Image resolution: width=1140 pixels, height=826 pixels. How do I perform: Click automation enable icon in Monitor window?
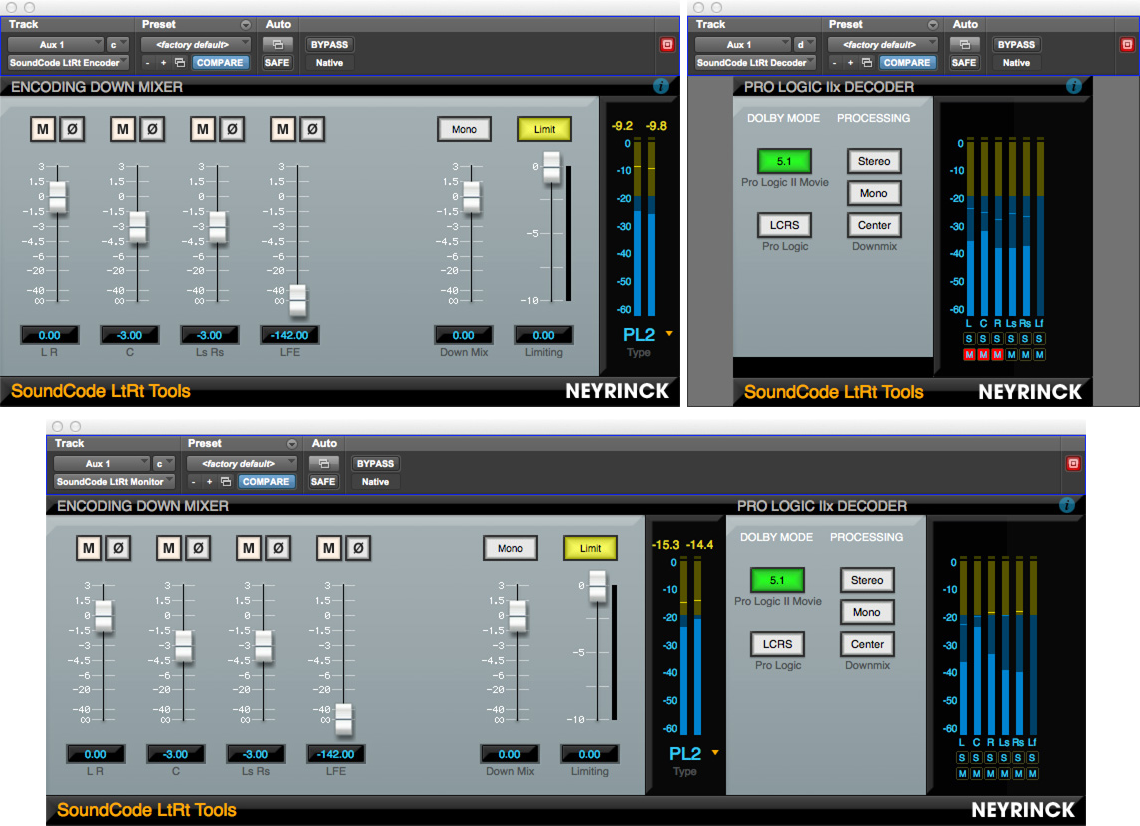coord(324,463)
